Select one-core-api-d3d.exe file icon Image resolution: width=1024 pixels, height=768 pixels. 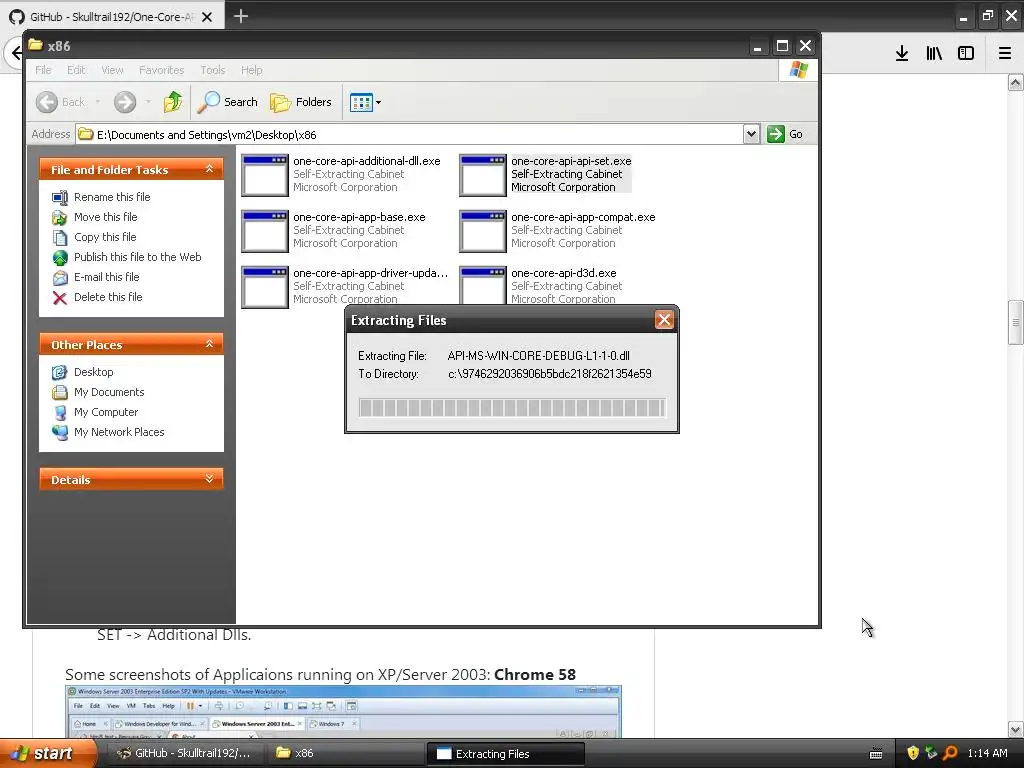[483, 285]
